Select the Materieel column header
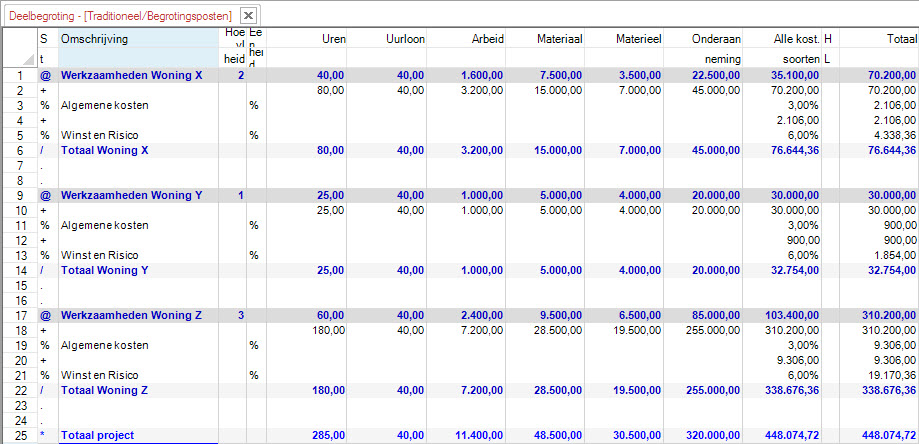Screen dimensions: 919x444 [x=624, y=39]
